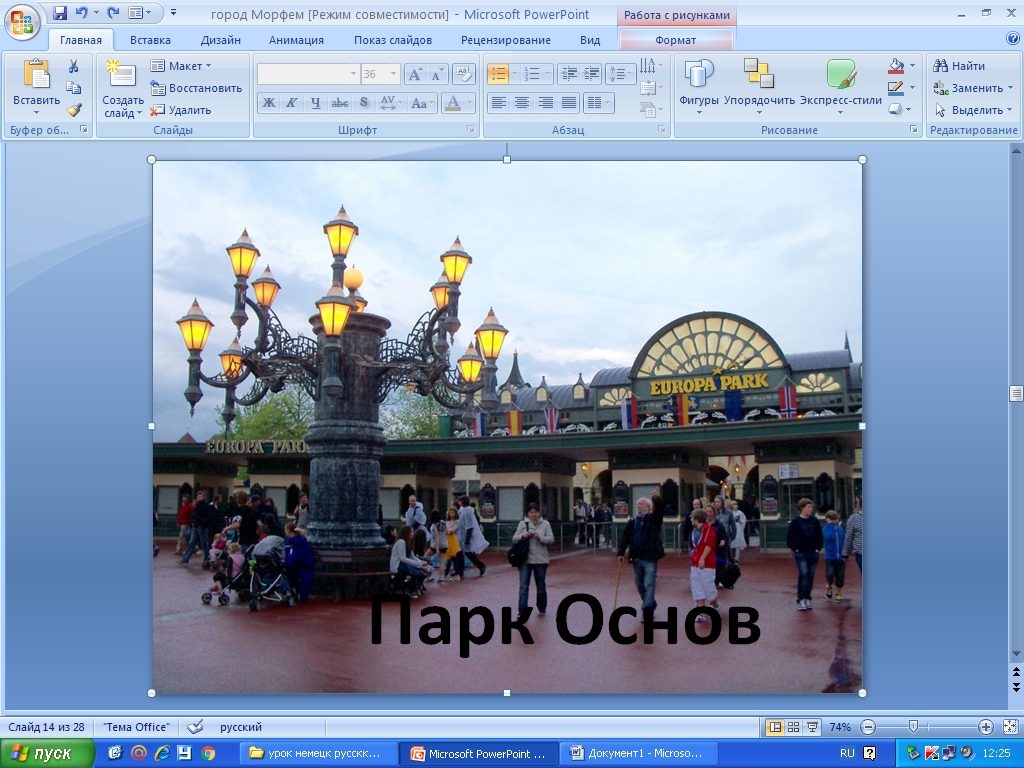Click the Cut scissors icon
Screen dimensions: 1024x768
73,66
